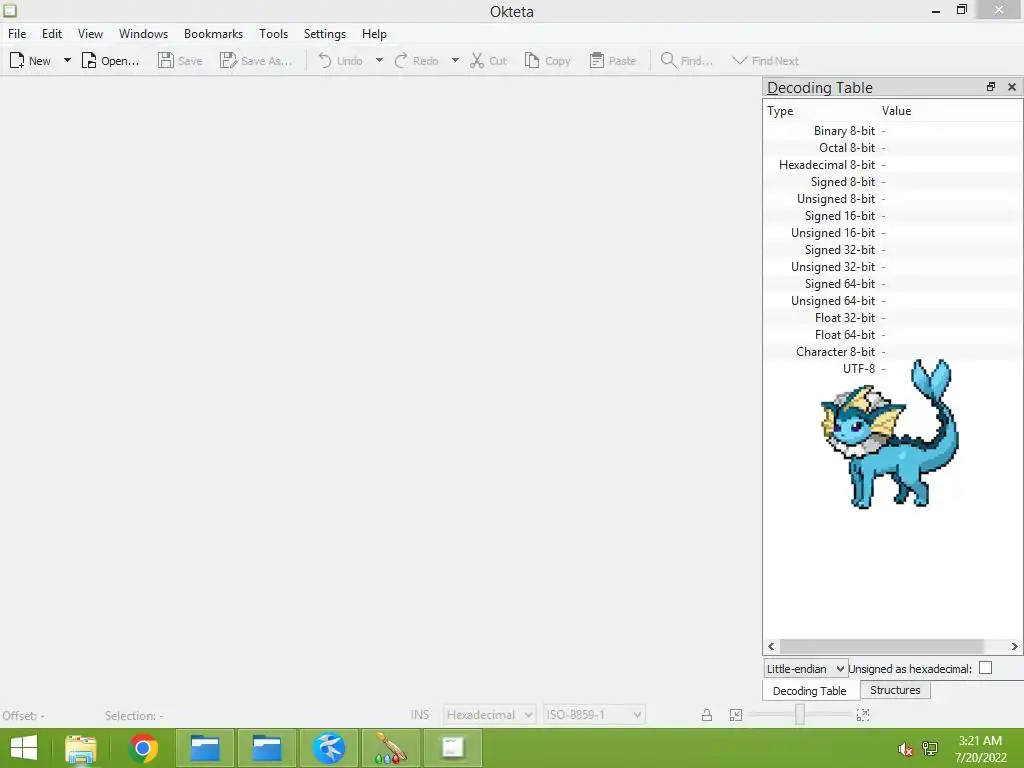
Task: Click the Save toolbar icon
Action: coord(166,61)
